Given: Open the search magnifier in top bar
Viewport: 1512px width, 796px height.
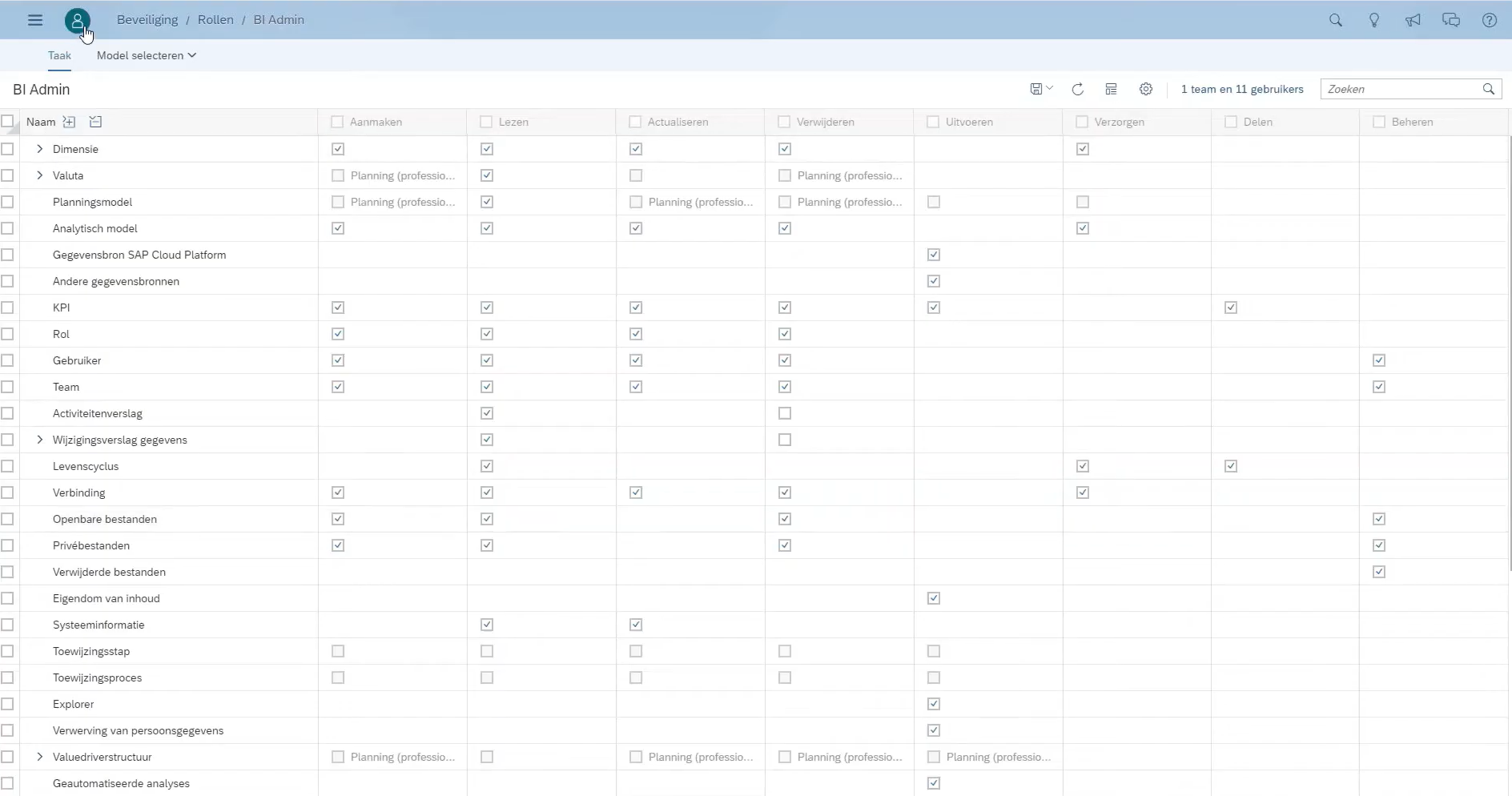Looking at the screenshot, I should click(1335, 20).
